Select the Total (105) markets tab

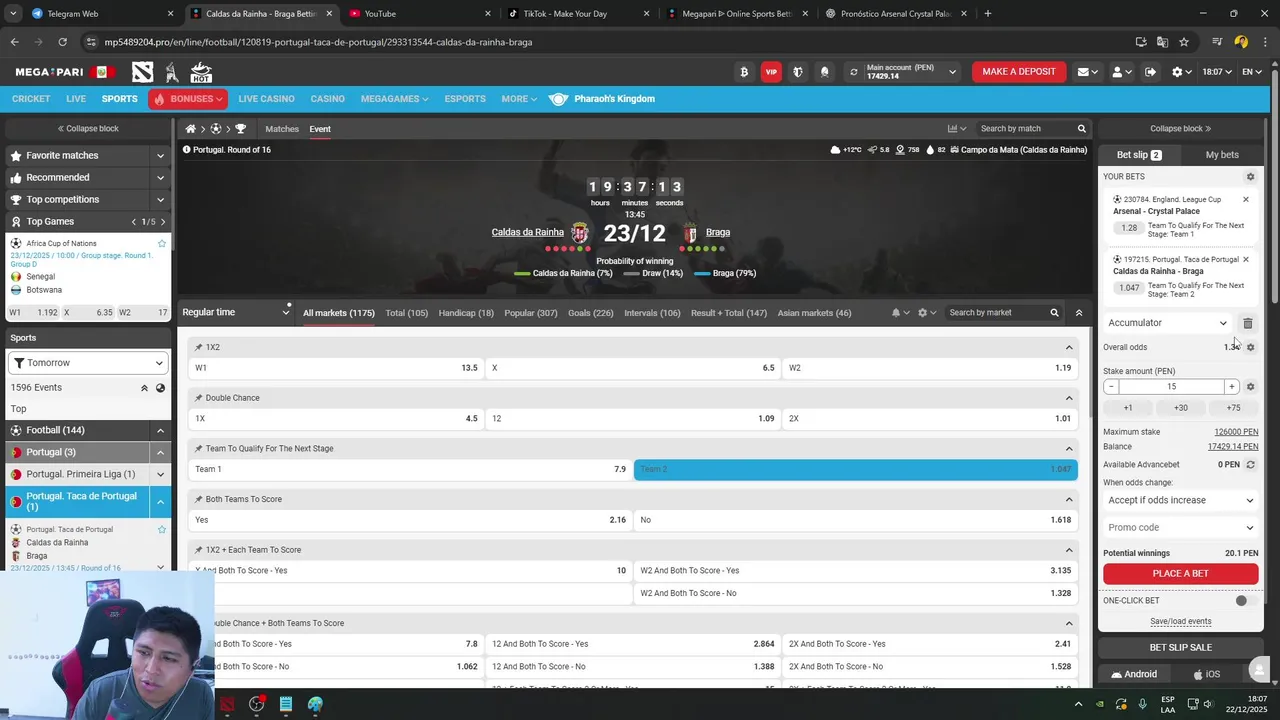pos(406,313)
